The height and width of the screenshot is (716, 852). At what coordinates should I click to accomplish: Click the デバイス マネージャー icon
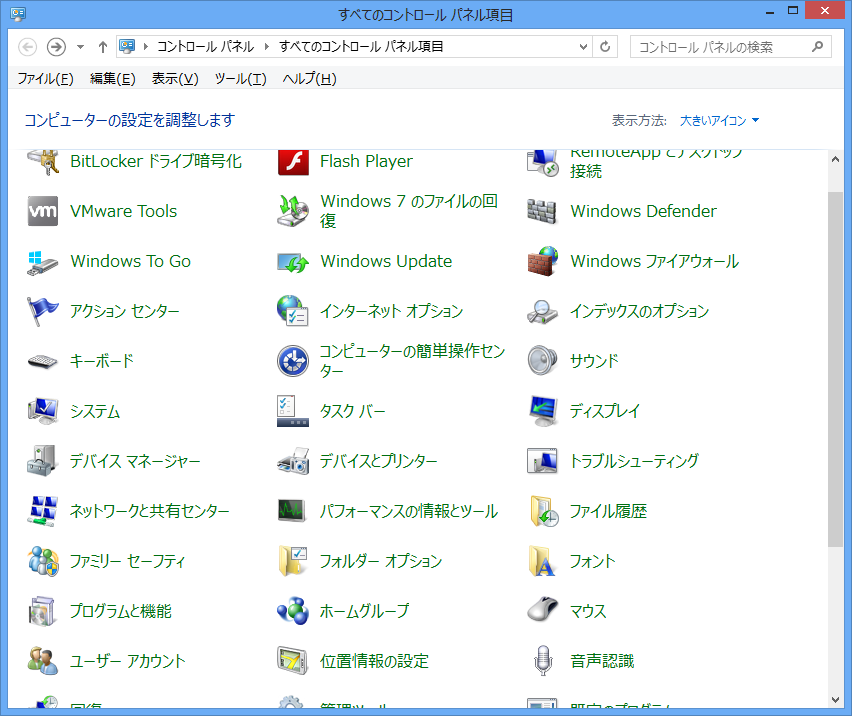[x=43, y=461]
